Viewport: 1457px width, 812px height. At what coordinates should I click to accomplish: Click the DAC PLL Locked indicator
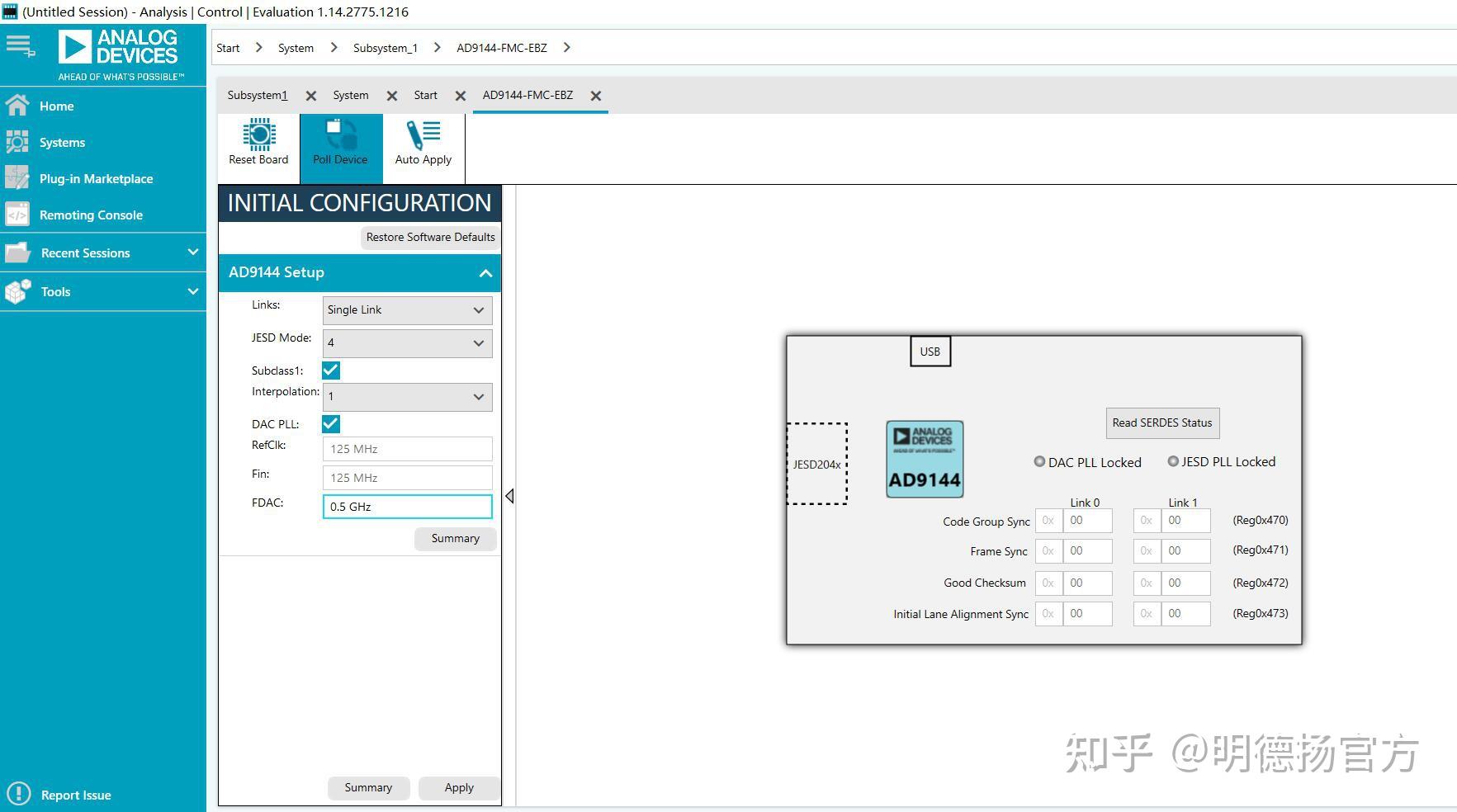(x=1038, y=461)
